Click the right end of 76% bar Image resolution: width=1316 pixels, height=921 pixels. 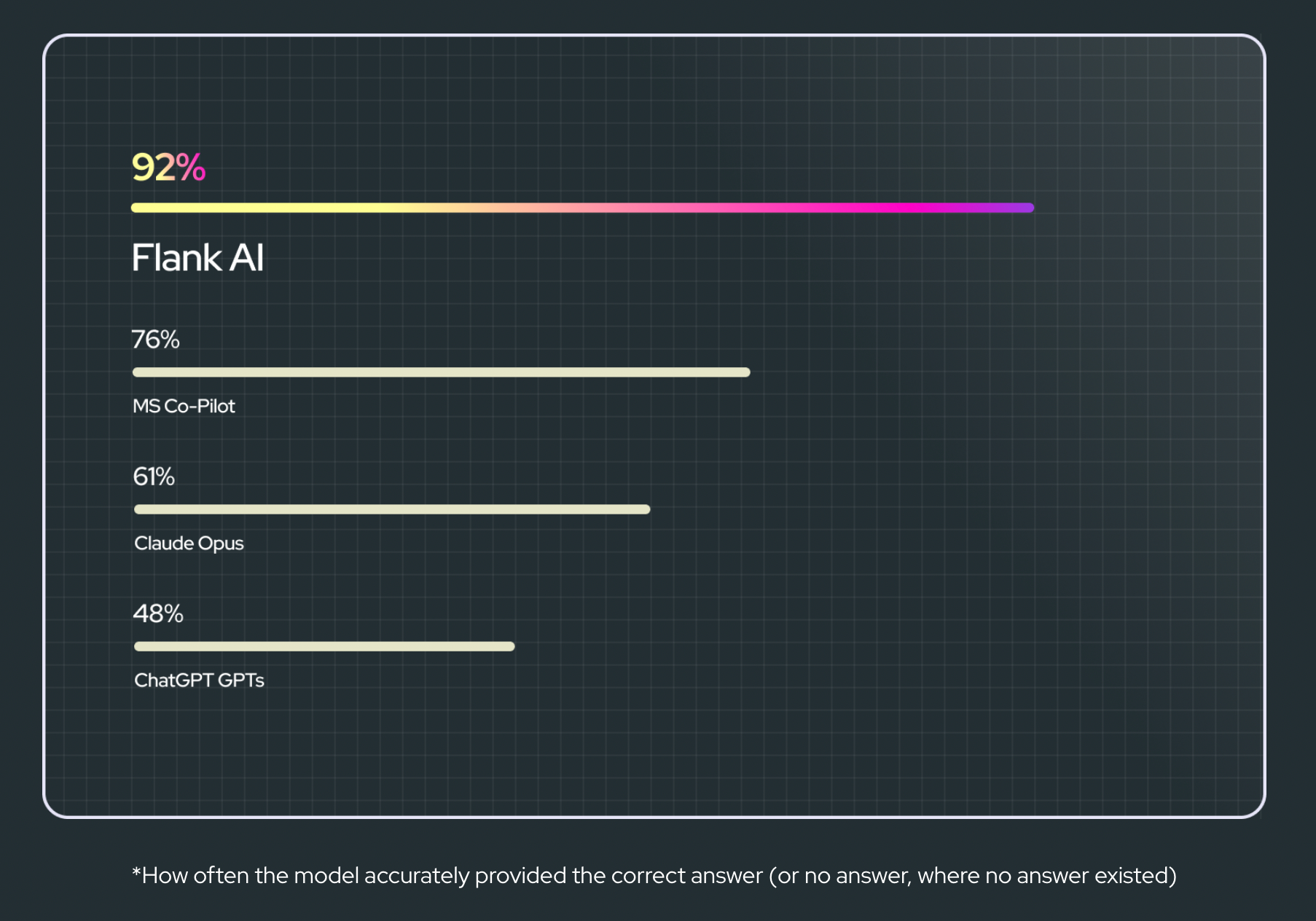click(x=743, y=372)
